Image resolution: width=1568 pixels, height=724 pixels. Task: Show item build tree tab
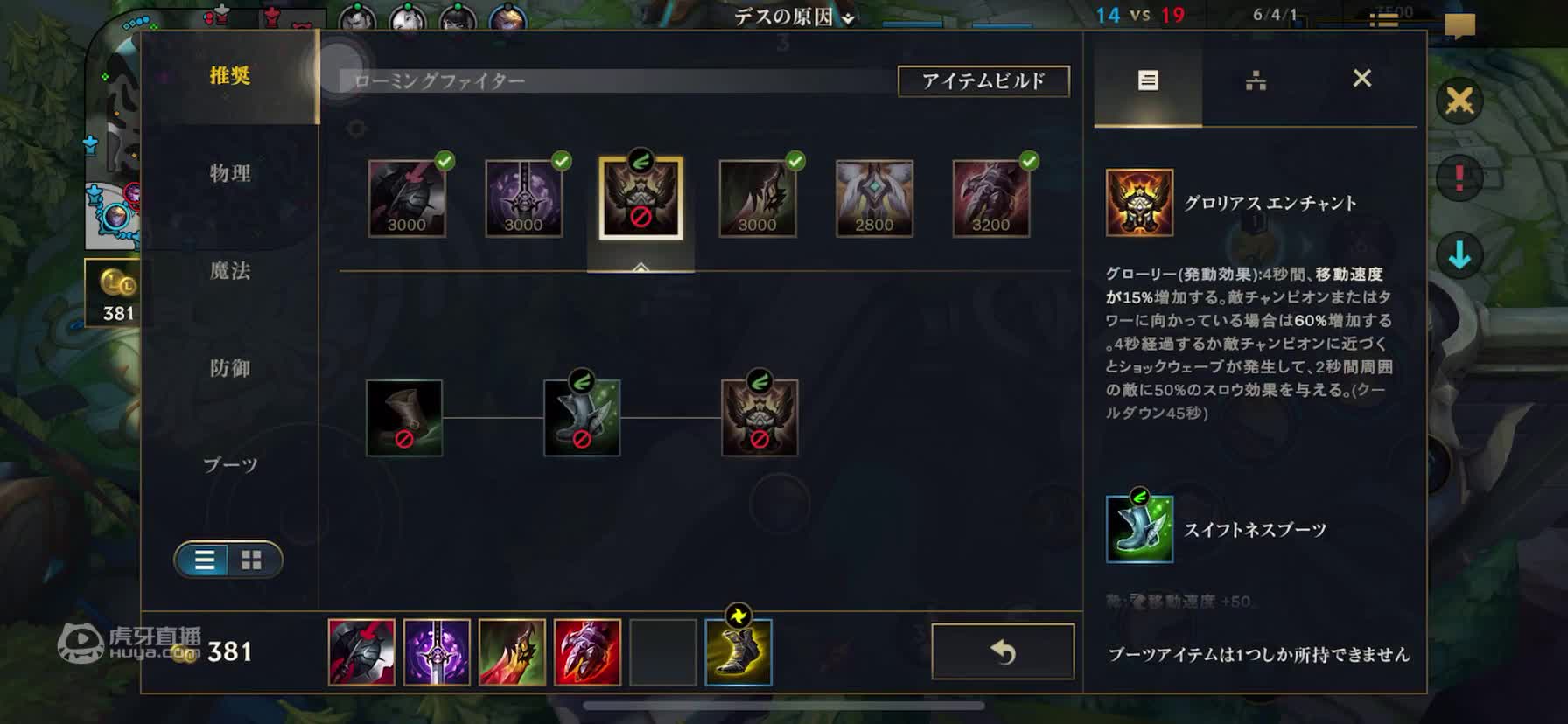pos(1256,80)
